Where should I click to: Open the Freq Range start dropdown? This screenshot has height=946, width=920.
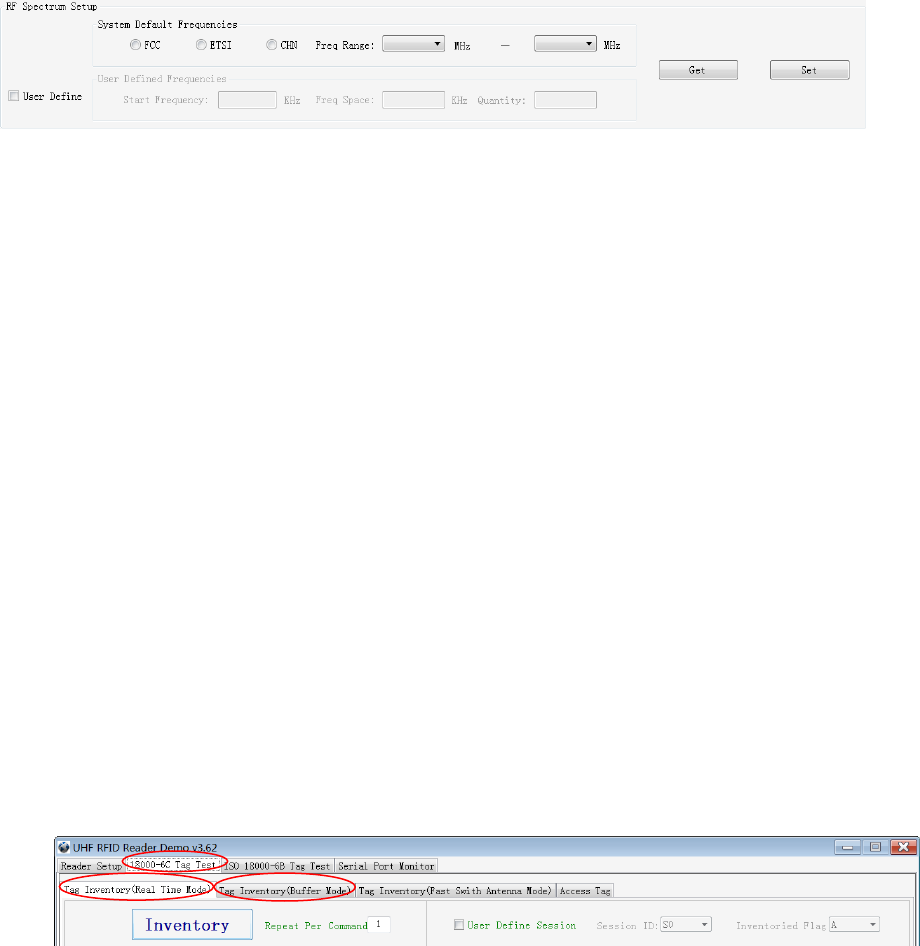(413, 43)
